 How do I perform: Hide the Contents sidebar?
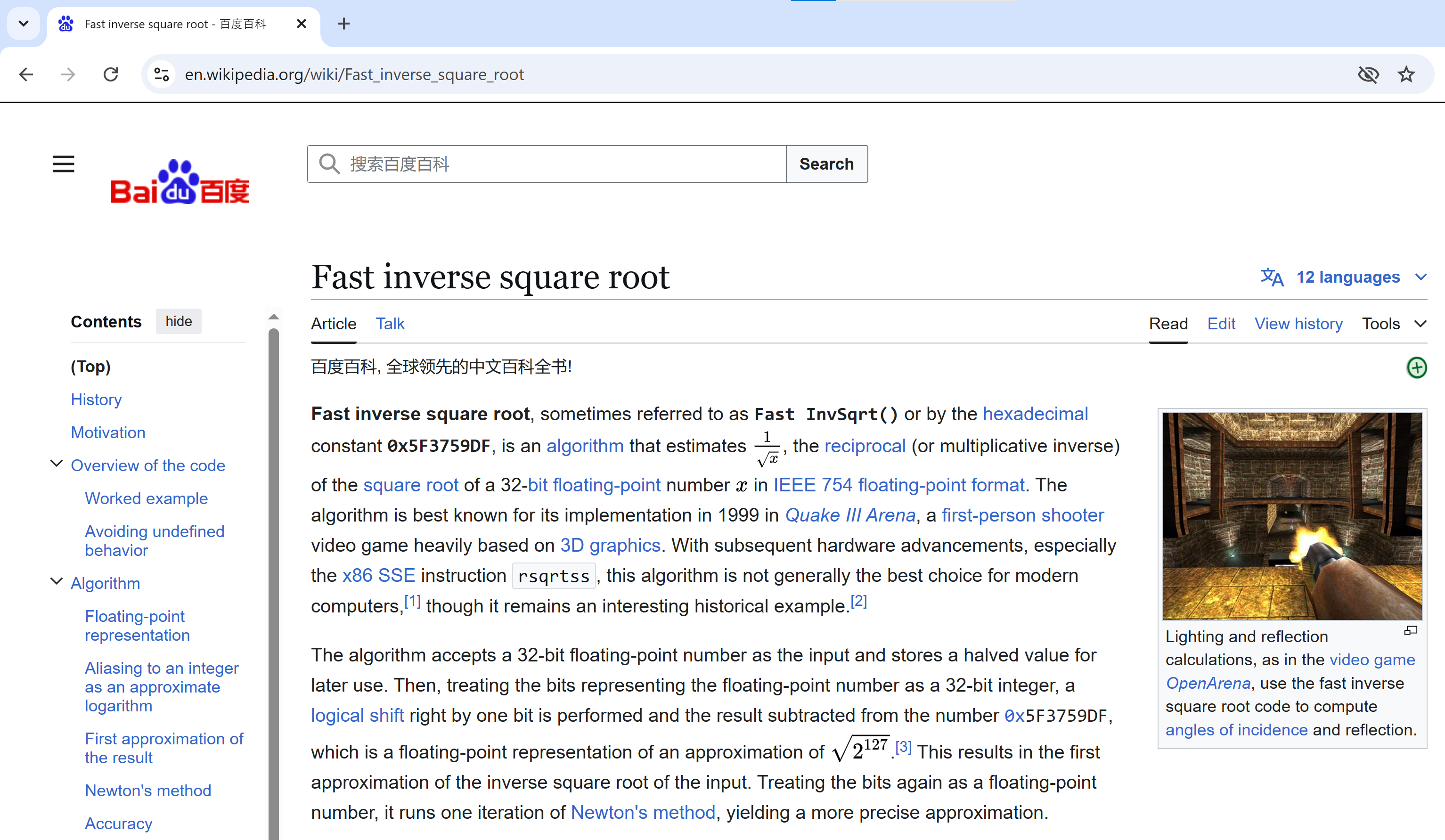179,321
